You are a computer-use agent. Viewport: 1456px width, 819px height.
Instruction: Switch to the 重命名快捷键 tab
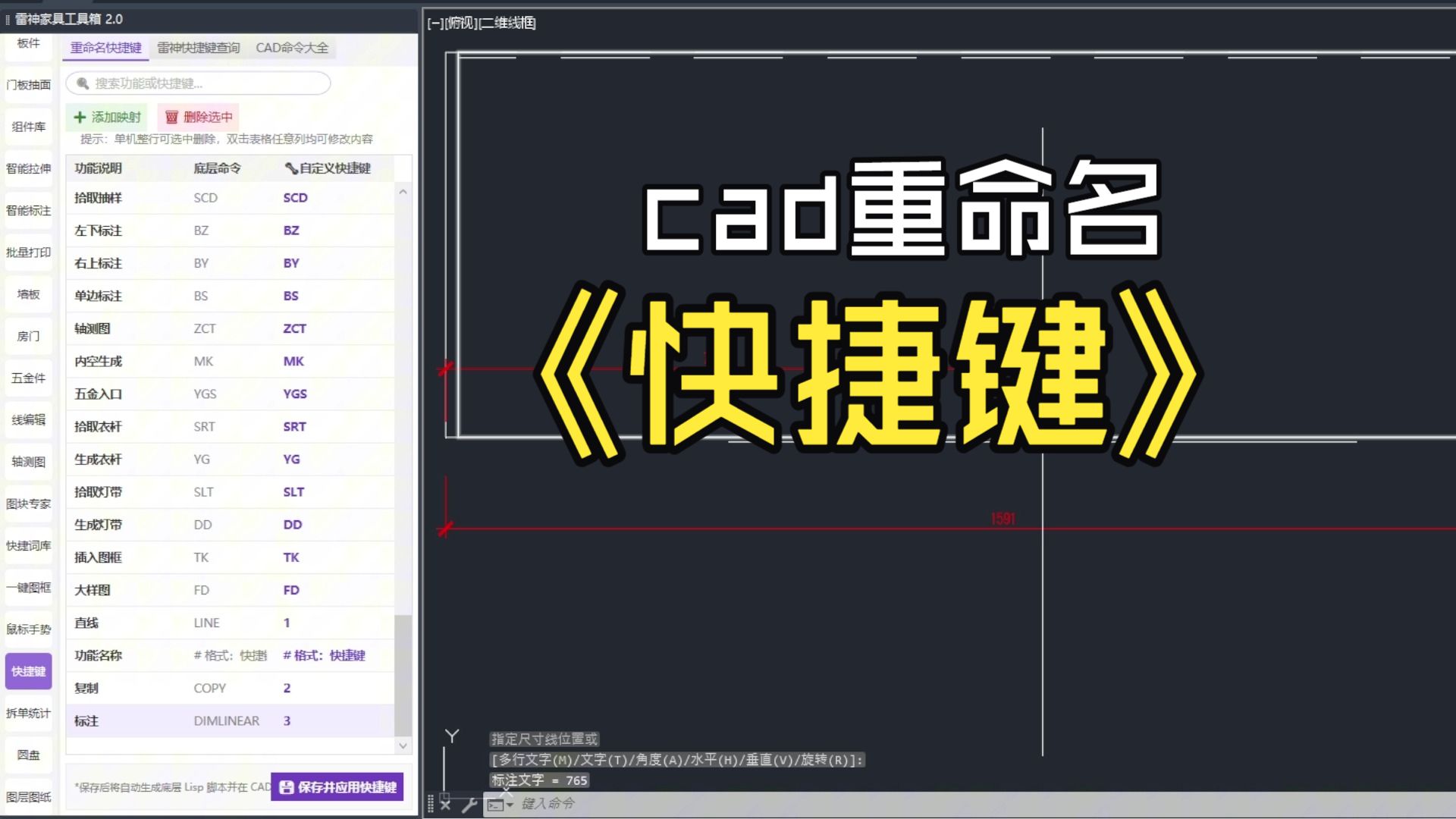click(x=106, y=48)
